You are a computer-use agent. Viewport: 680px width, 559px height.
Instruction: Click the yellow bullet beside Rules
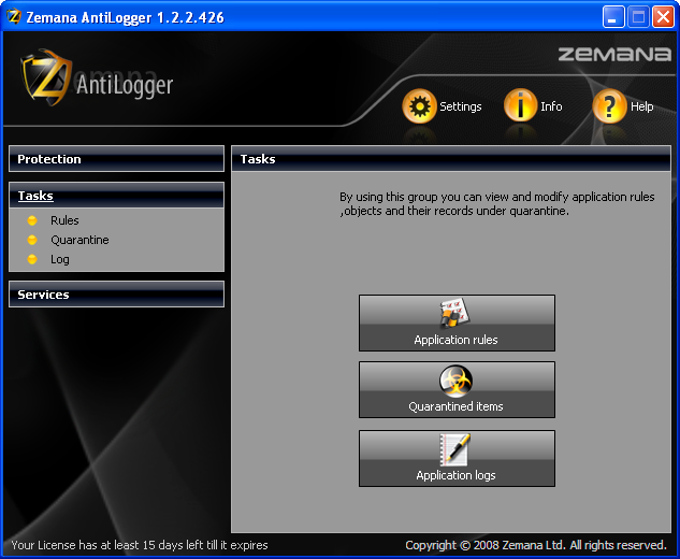click(32, 220)
